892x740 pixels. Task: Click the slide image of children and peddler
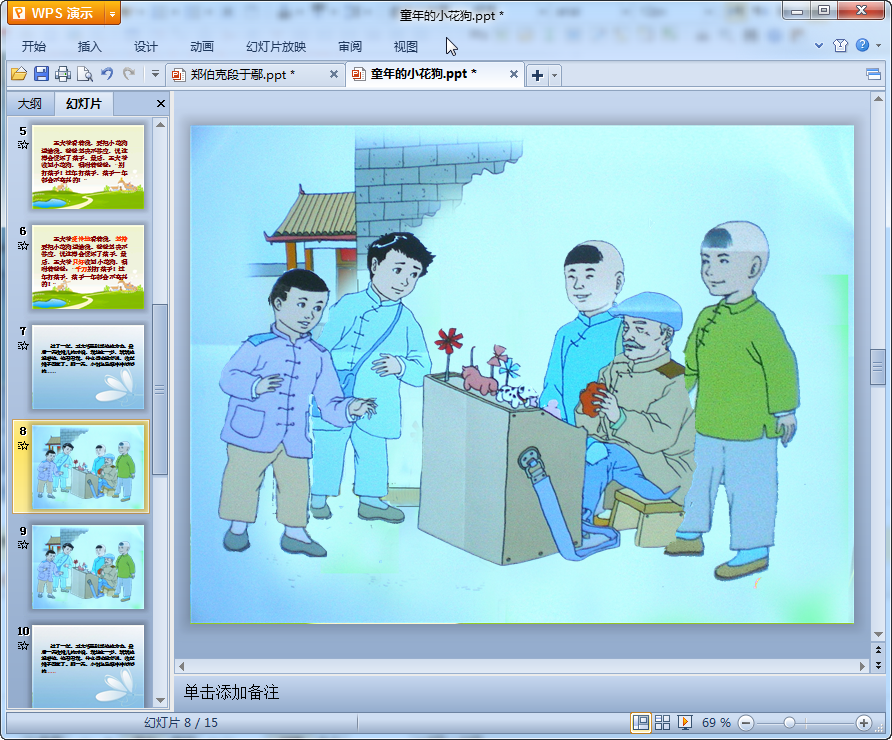point(522,374)
